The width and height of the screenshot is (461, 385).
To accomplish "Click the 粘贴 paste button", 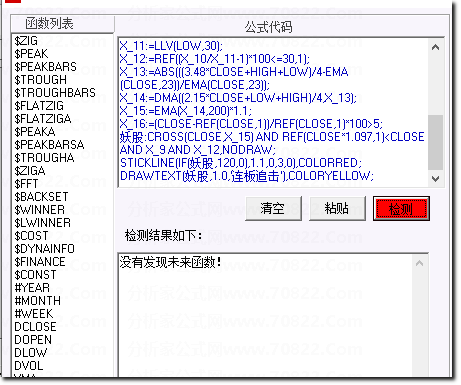I will point(337,209).
